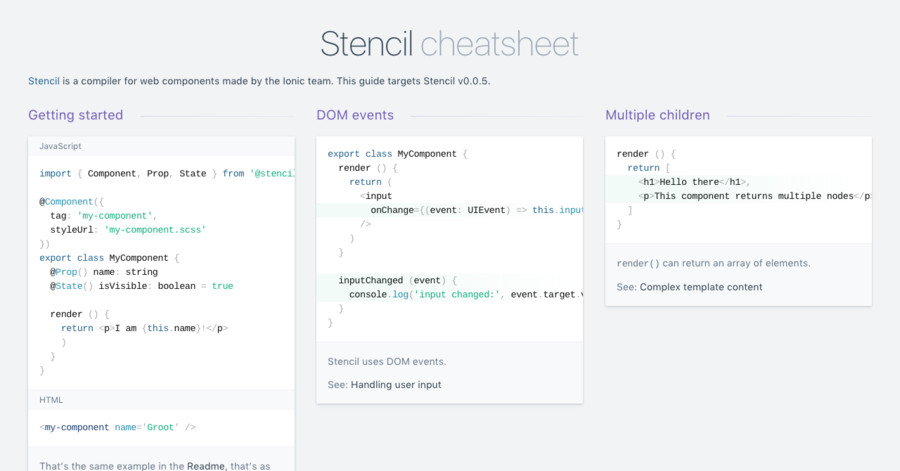Click the @Prop() name: string line
Image resolution: width=900 pixels, height=471 pixels.
pyautogui.click(x=104, y=271)
